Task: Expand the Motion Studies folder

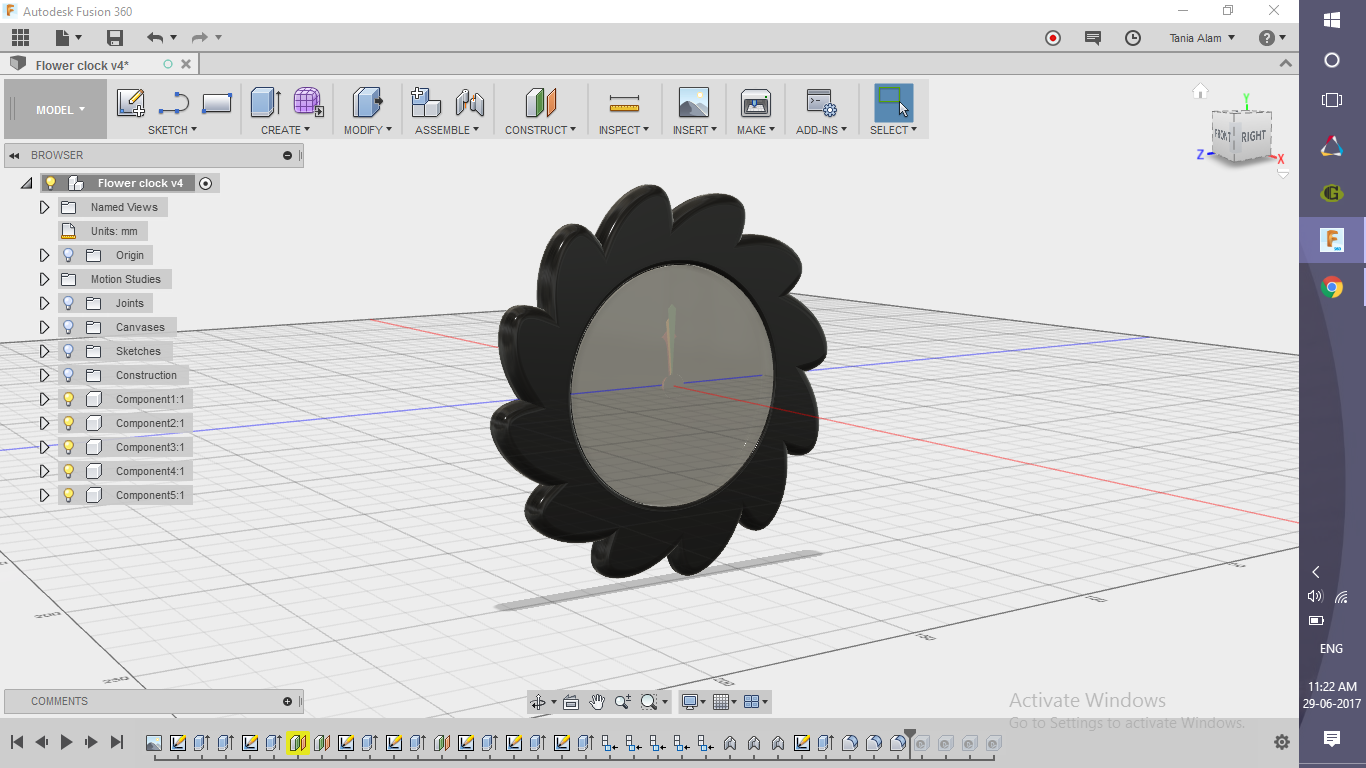Action: [44, 279]
